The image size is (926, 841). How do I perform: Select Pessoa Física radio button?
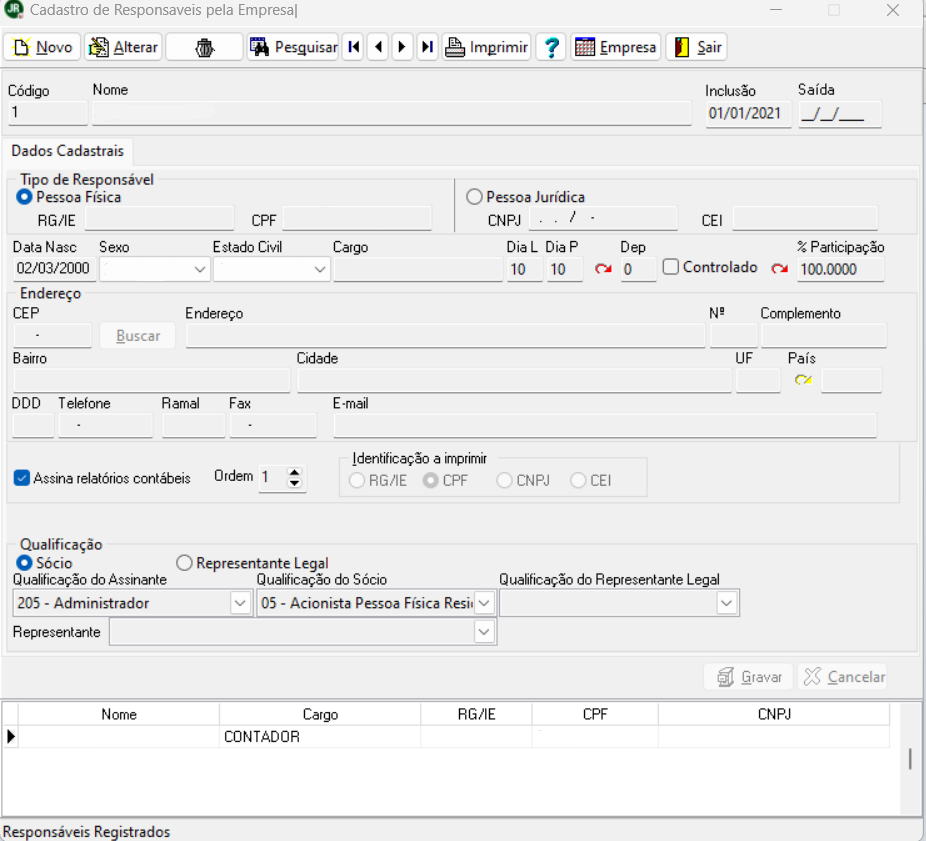24,197
